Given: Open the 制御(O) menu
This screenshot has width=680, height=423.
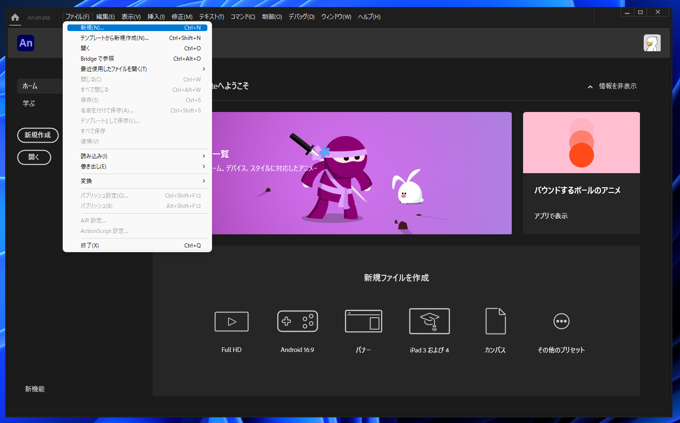Looking at the screenshot, I should coord(272,17).
